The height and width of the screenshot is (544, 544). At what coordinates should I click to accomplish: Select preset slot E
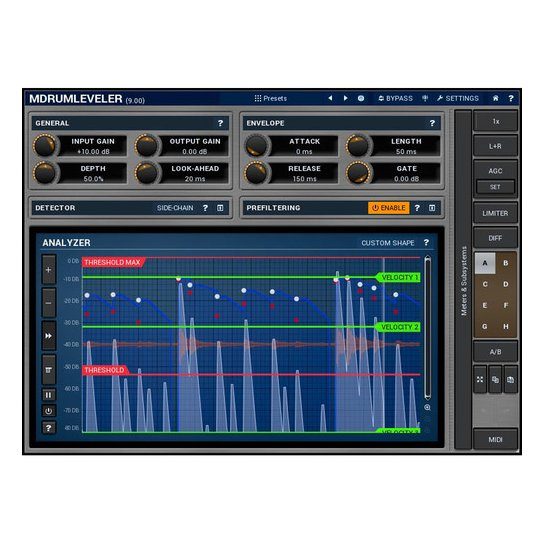(485, 305)
